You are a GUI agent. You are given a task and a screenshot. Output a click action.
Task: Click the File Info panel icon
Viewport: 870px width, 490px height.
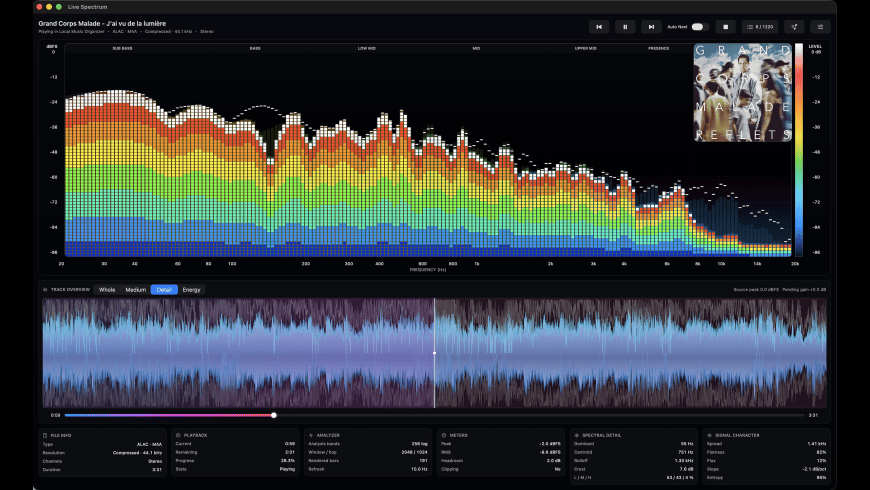(x=45, y=436)
